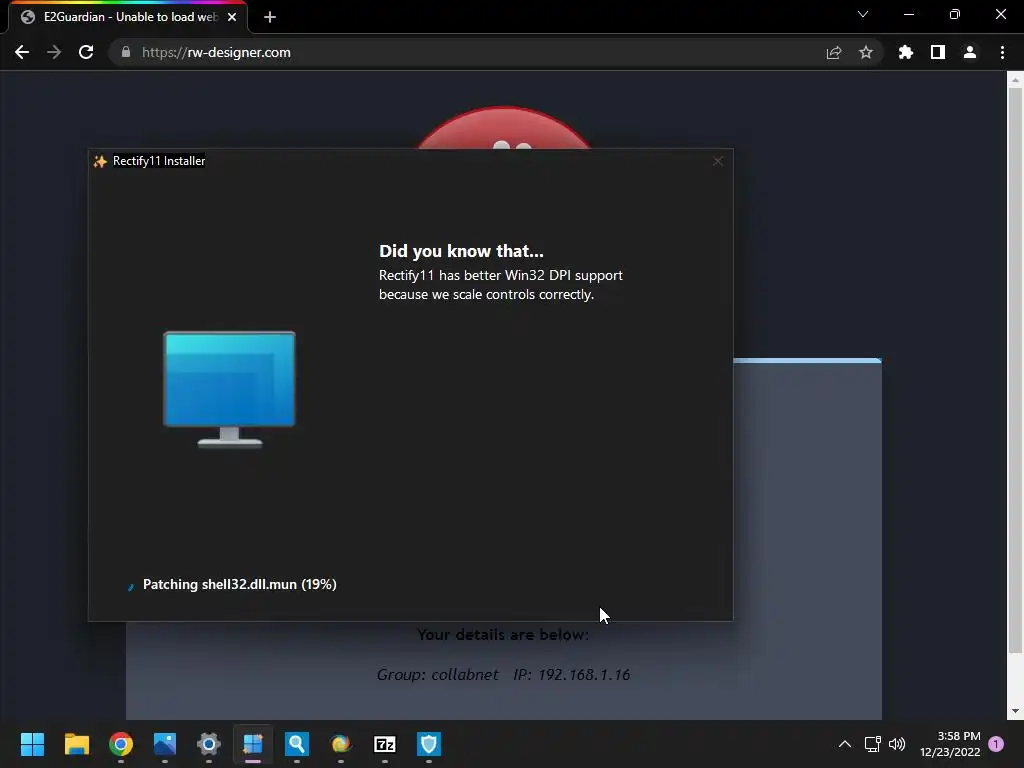
Task: Open the shield security taskbar app
Action: coord(428,744)
